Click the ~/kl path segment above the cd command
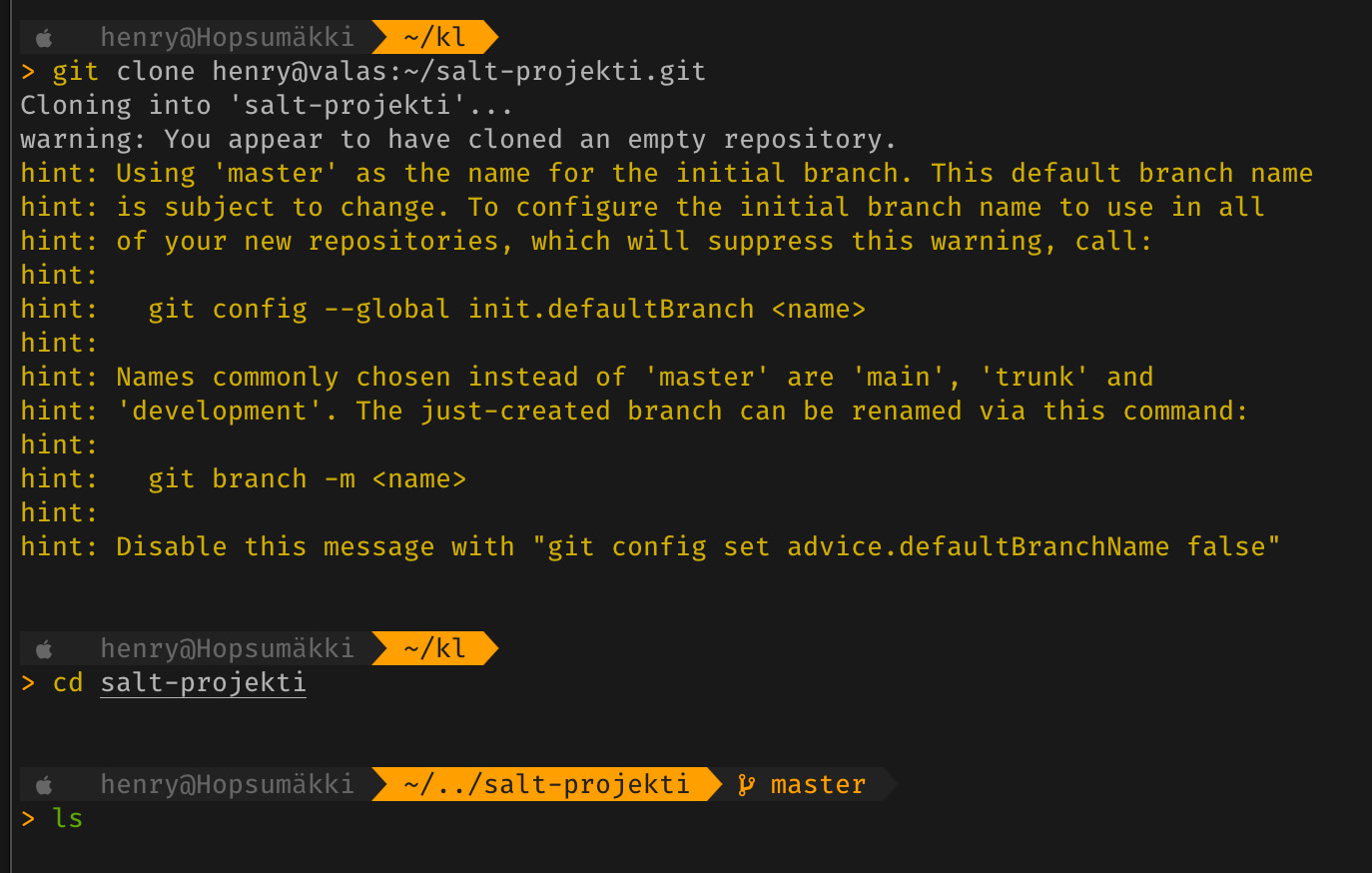Screen dimensions: 1372x873 pyautogui.click(x=434, y=649)
